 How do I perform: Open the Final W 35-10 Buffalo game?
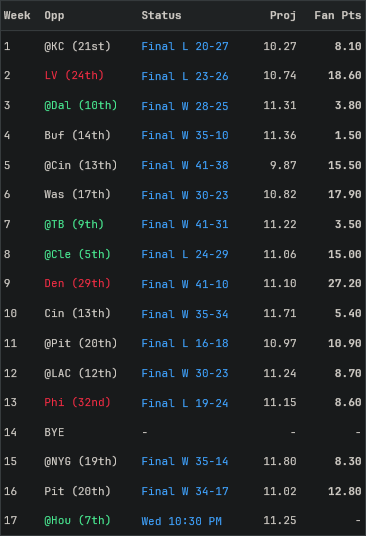[185, 135]
